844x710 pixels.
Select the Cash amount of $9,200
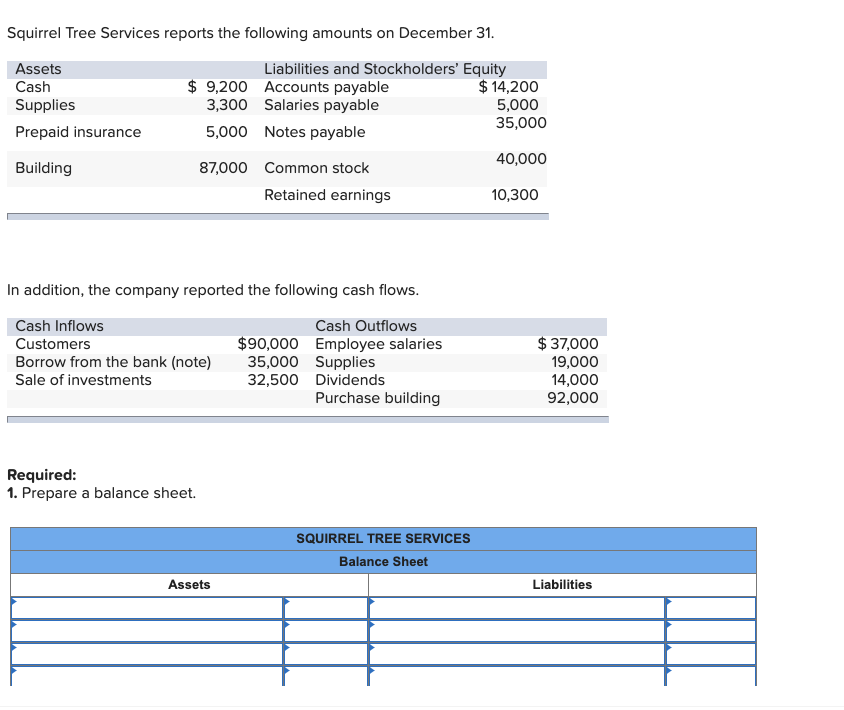click(x=216, y=87)
